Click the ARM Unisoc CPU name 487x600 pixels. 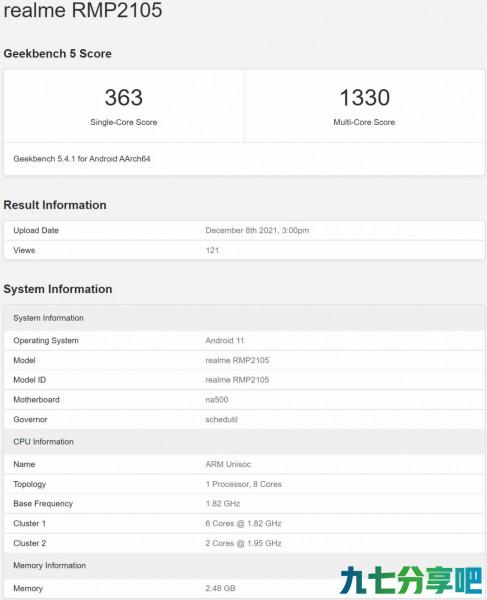[x=228, y=465]
